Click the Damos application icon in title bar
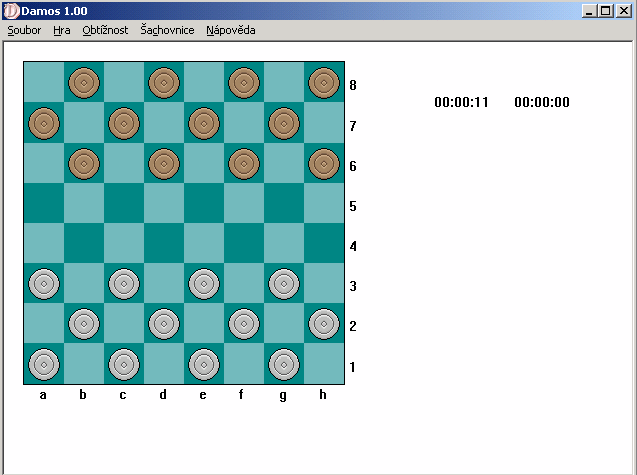 pos(11,11)
